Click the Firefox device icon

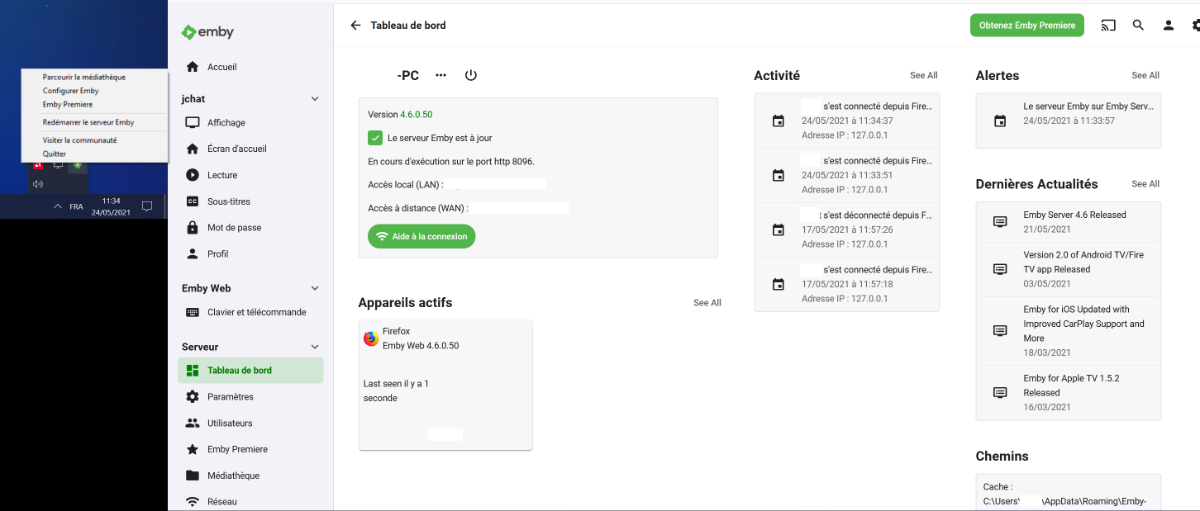[371, 339]
